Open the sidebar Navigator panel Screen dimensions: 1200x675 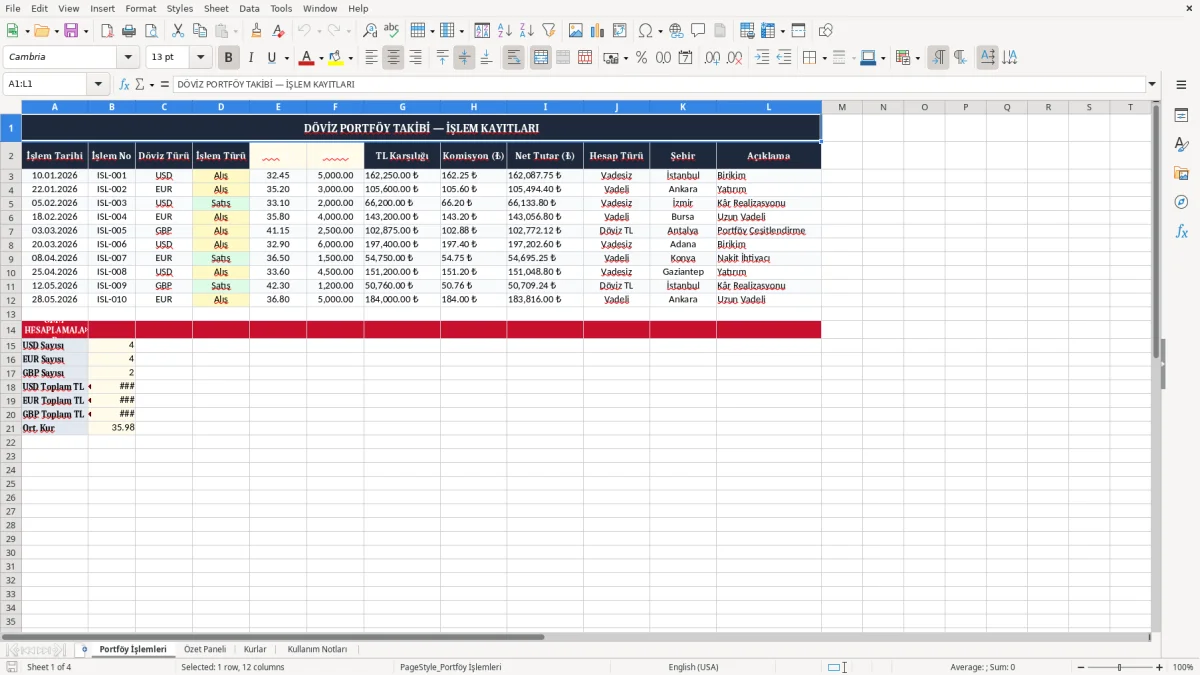(1181, 203)
